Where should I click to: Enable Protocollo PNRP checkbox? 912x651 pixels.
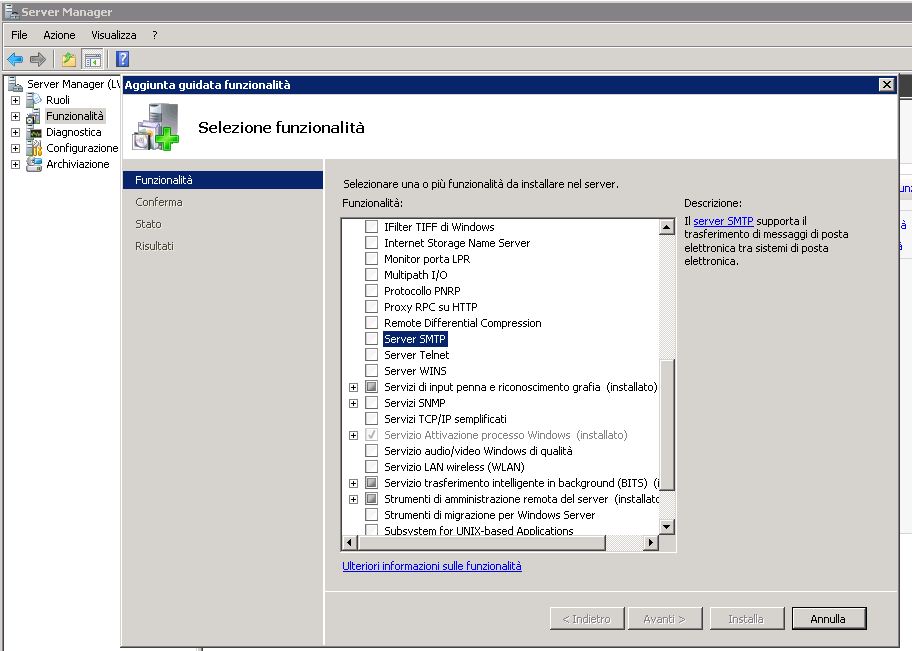[371, 290]
